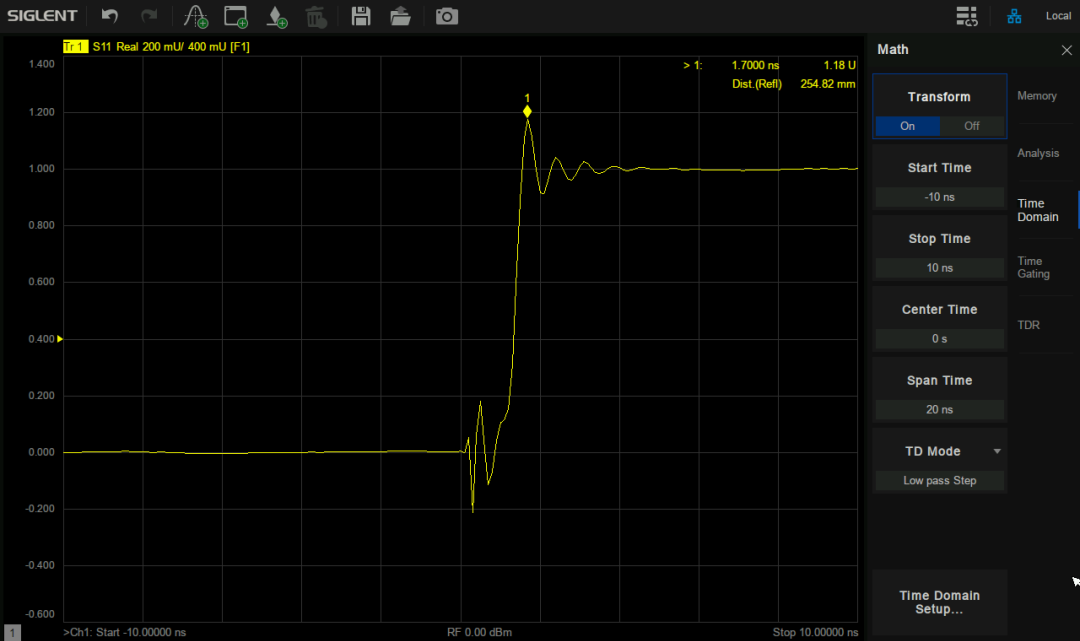Click the floppy disk save icon
1080x641 pixels.
click(x=361, y=16)
